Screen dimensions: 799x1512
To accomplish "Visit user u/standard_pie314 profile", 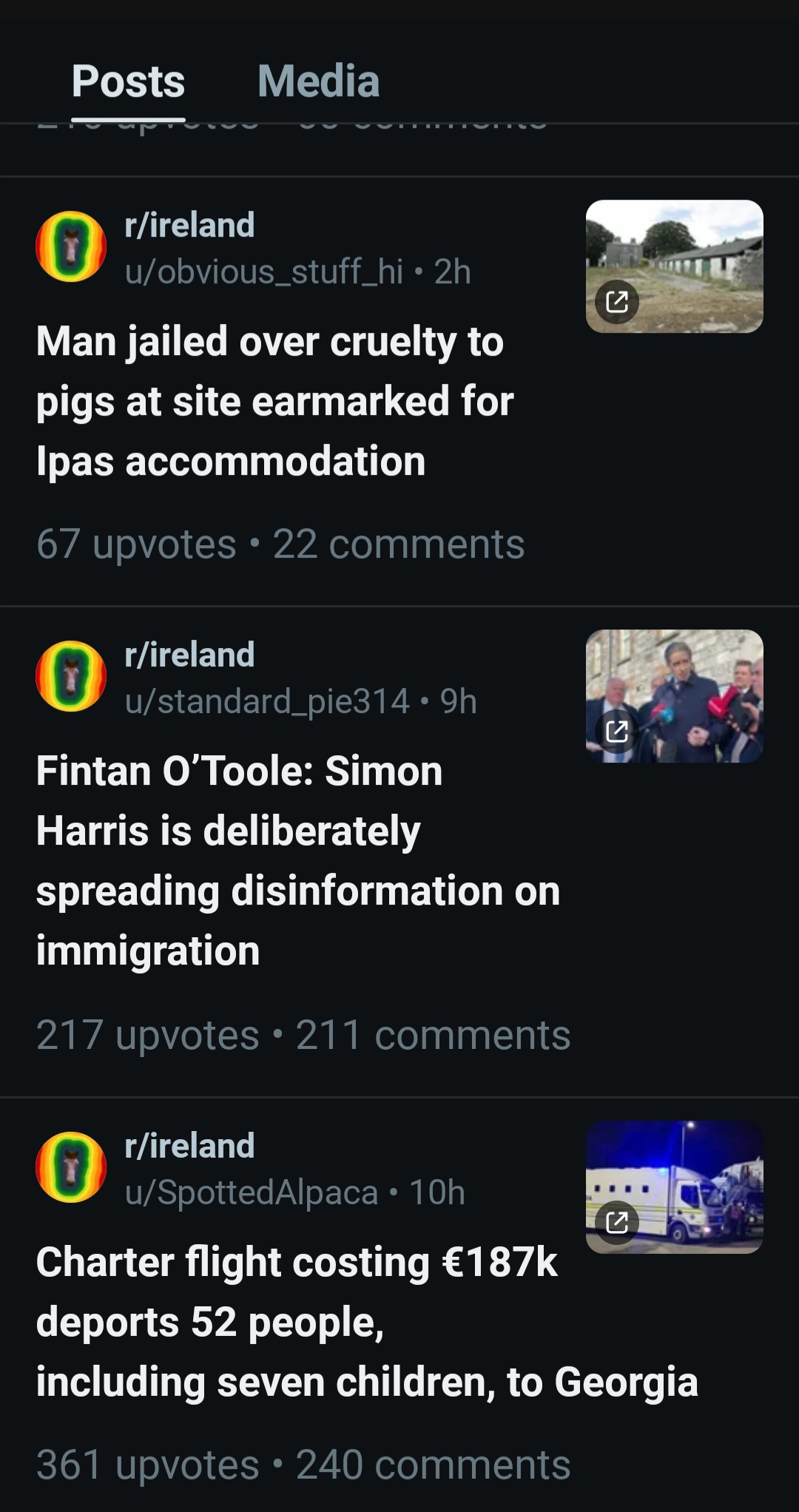I will 267,701.
